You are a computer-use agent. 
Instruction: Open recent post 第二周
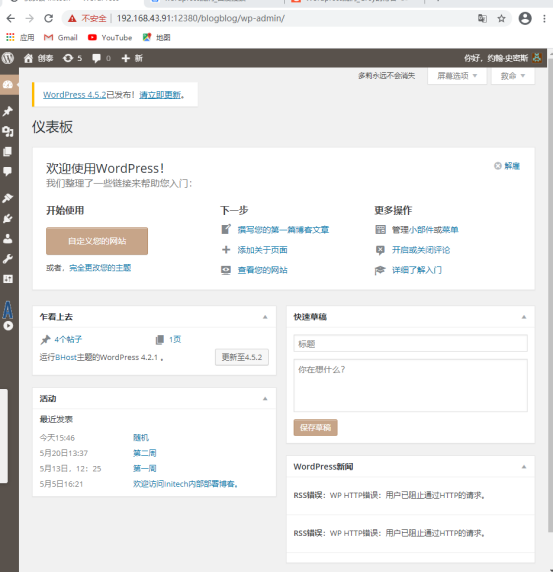tap(144, 453)
